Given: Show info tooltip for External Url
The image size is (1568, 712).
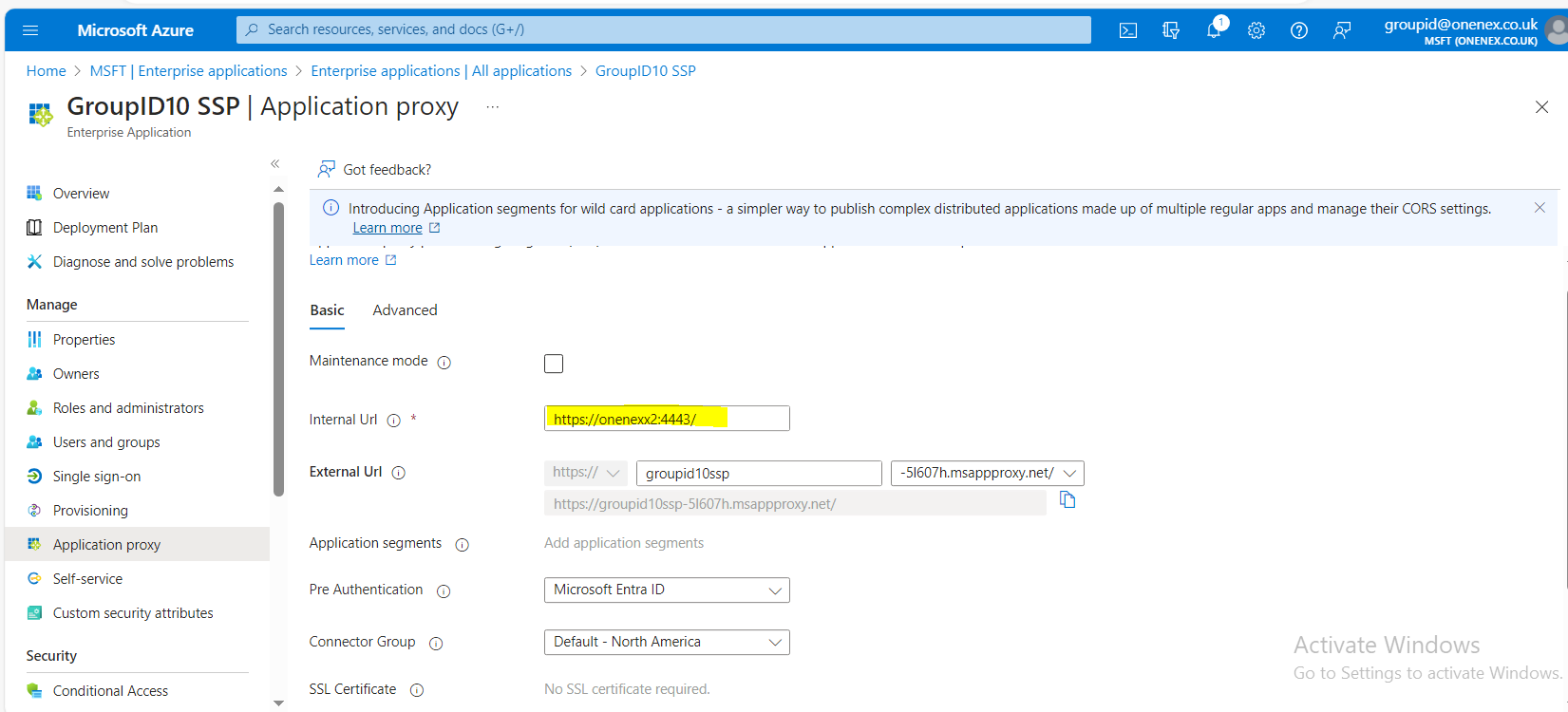Looking at the screenshot, I should pos(399,473).
